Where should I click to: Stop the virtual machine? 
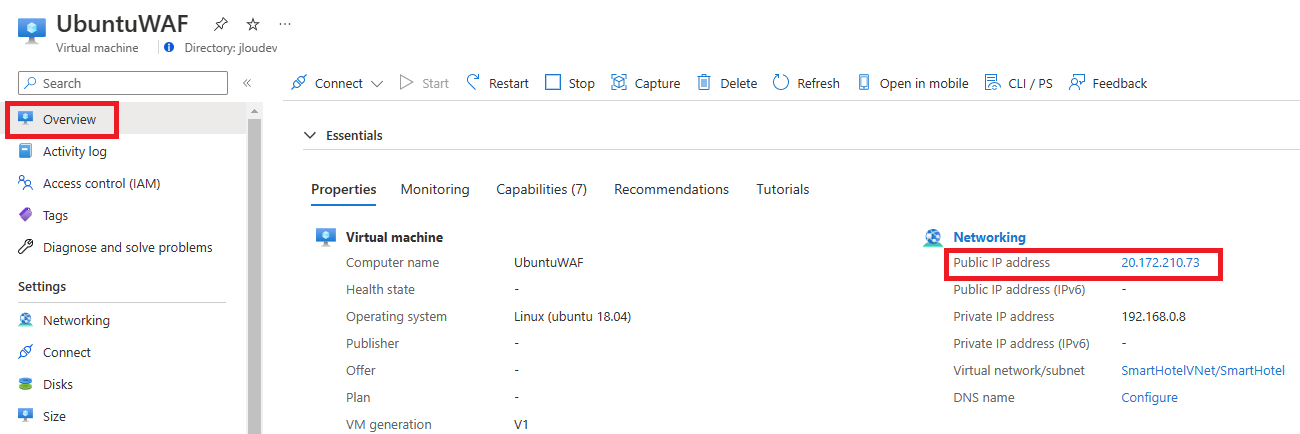(570, 83)
